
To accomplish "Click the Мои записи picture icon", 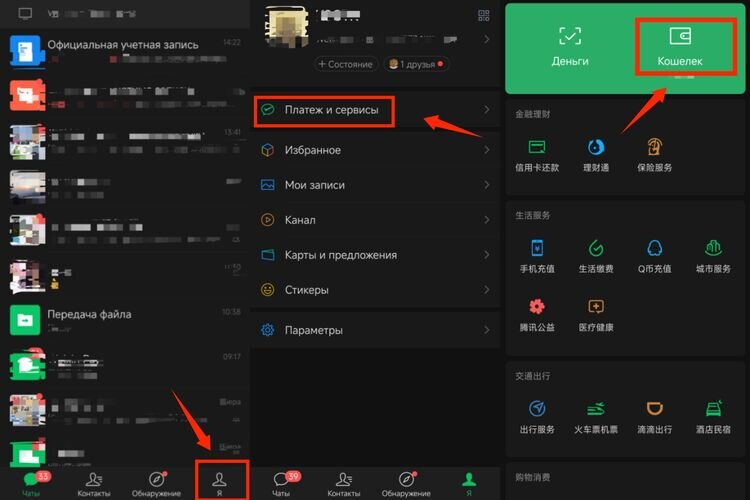I will tap(267, 185).
